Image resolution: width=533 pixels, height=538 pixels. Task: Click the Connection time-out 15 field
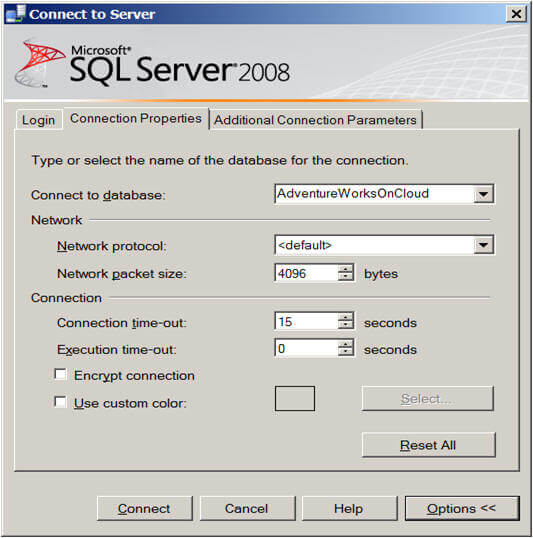pyautogui.click(x=306, y=322)
